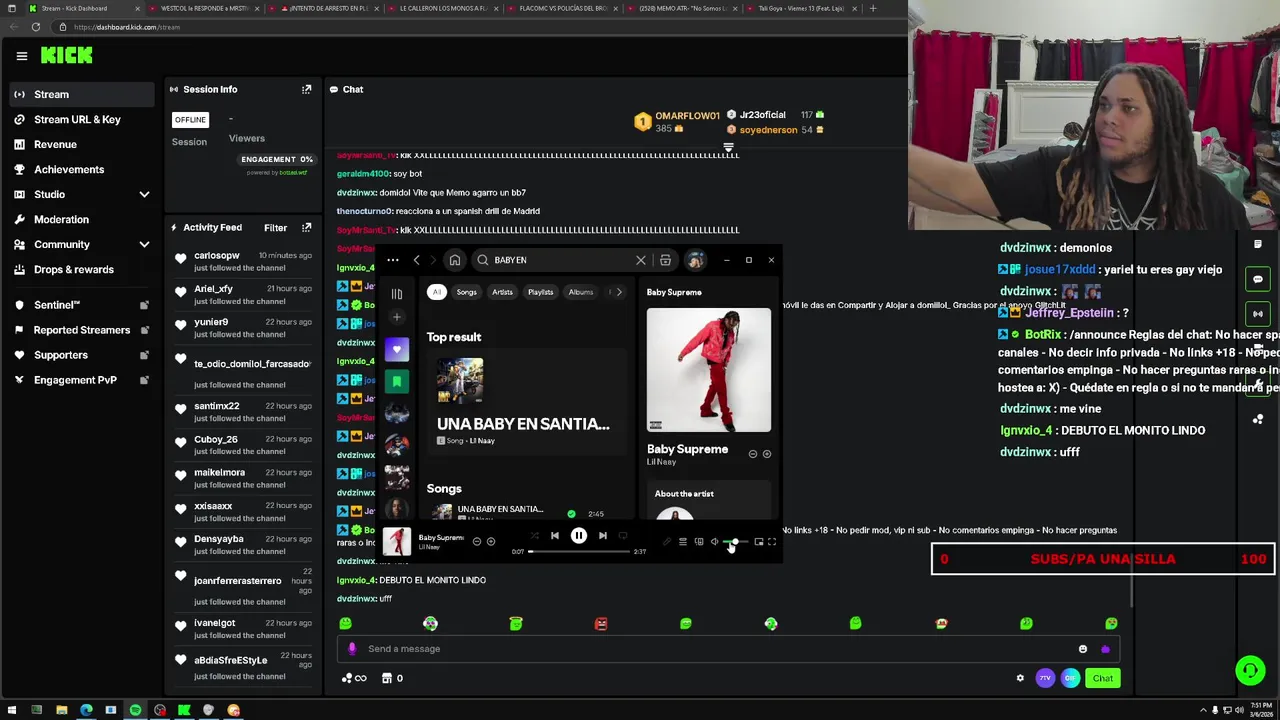
Task: Open Windows Start menu
Action: (11, 710)
